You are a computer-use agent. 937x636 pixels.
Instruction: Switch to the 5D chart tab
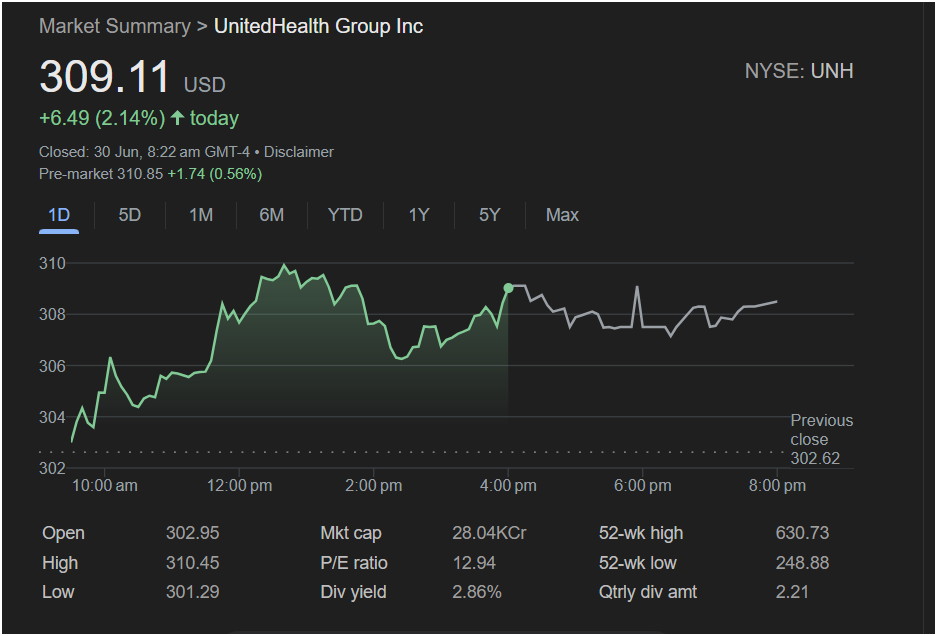[130, 215]
